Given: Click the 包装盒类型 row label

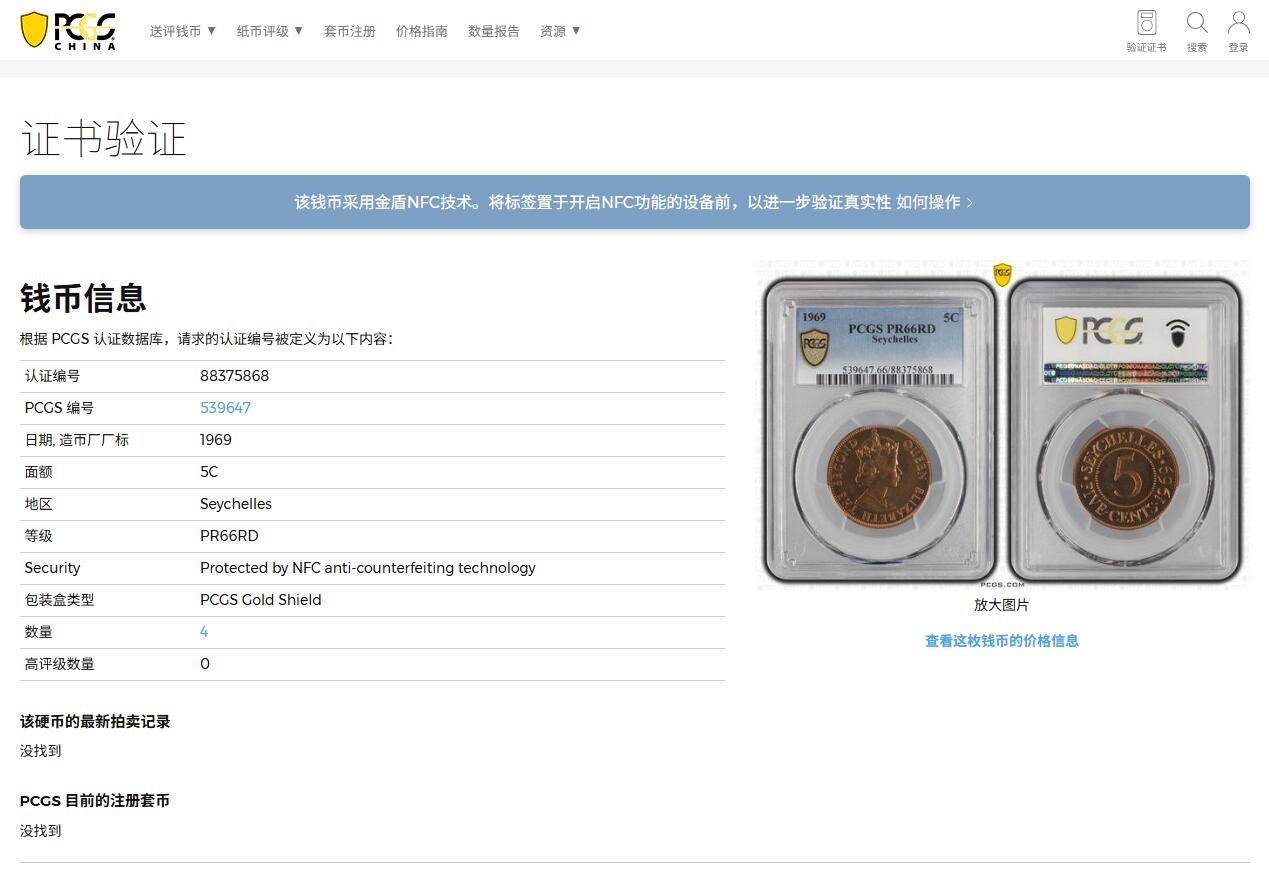Looking at the screenshot, I should click(x=59, y=600).
